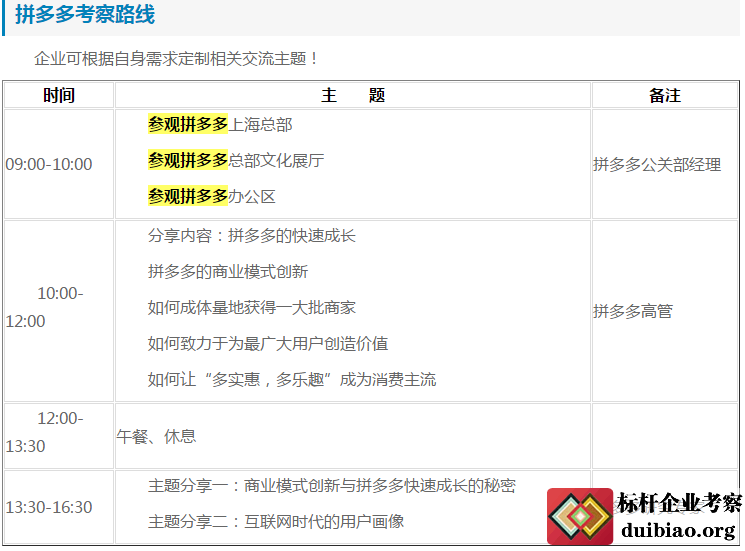Click the line 参观拼多多办公区
Viewport: 745px width, 551px height.
click(211, 196)
